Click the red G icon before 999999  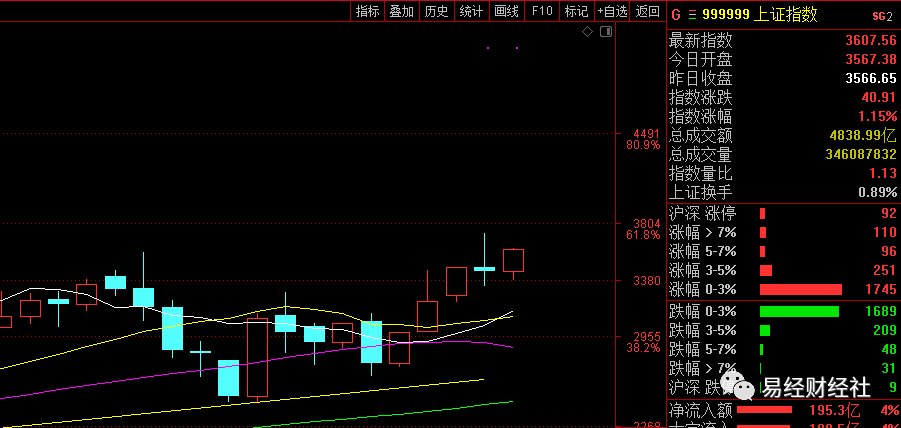point(676,15)
